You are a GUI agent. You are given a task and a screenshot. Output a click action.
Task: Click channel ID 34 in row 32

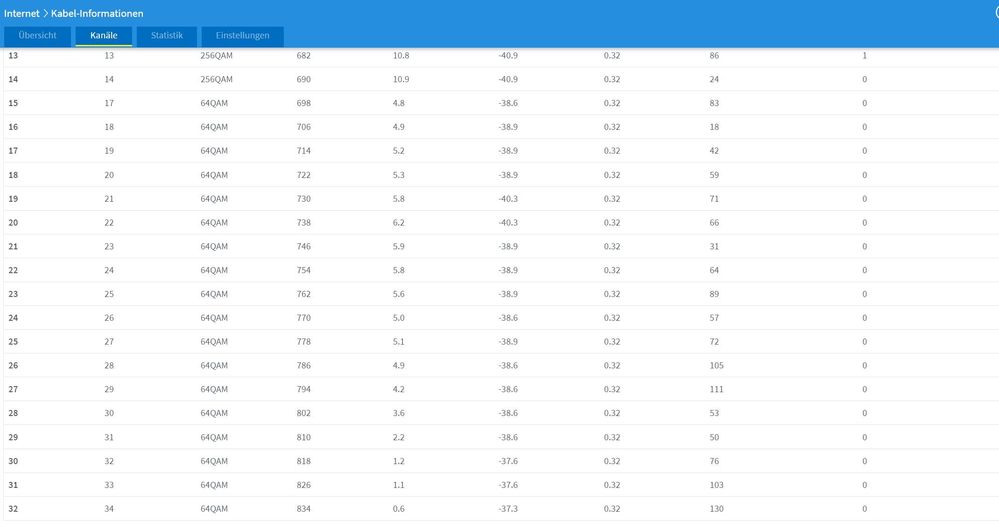tap(109, 509)
